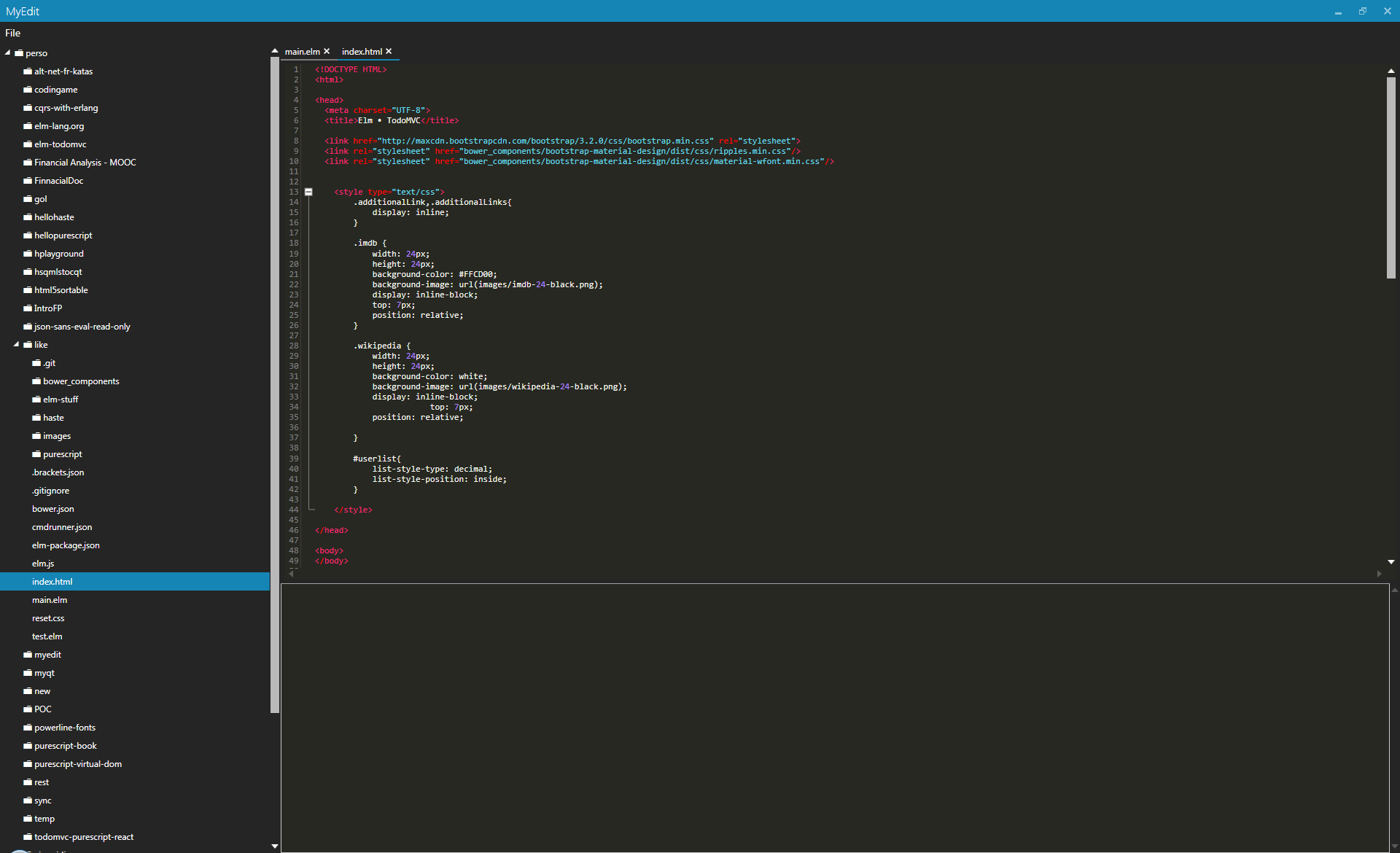Fold the style block at line 13
Image resolution: width=1400 pixels, height=853 pixels.
pyautogui.click(x=308, y=192)
